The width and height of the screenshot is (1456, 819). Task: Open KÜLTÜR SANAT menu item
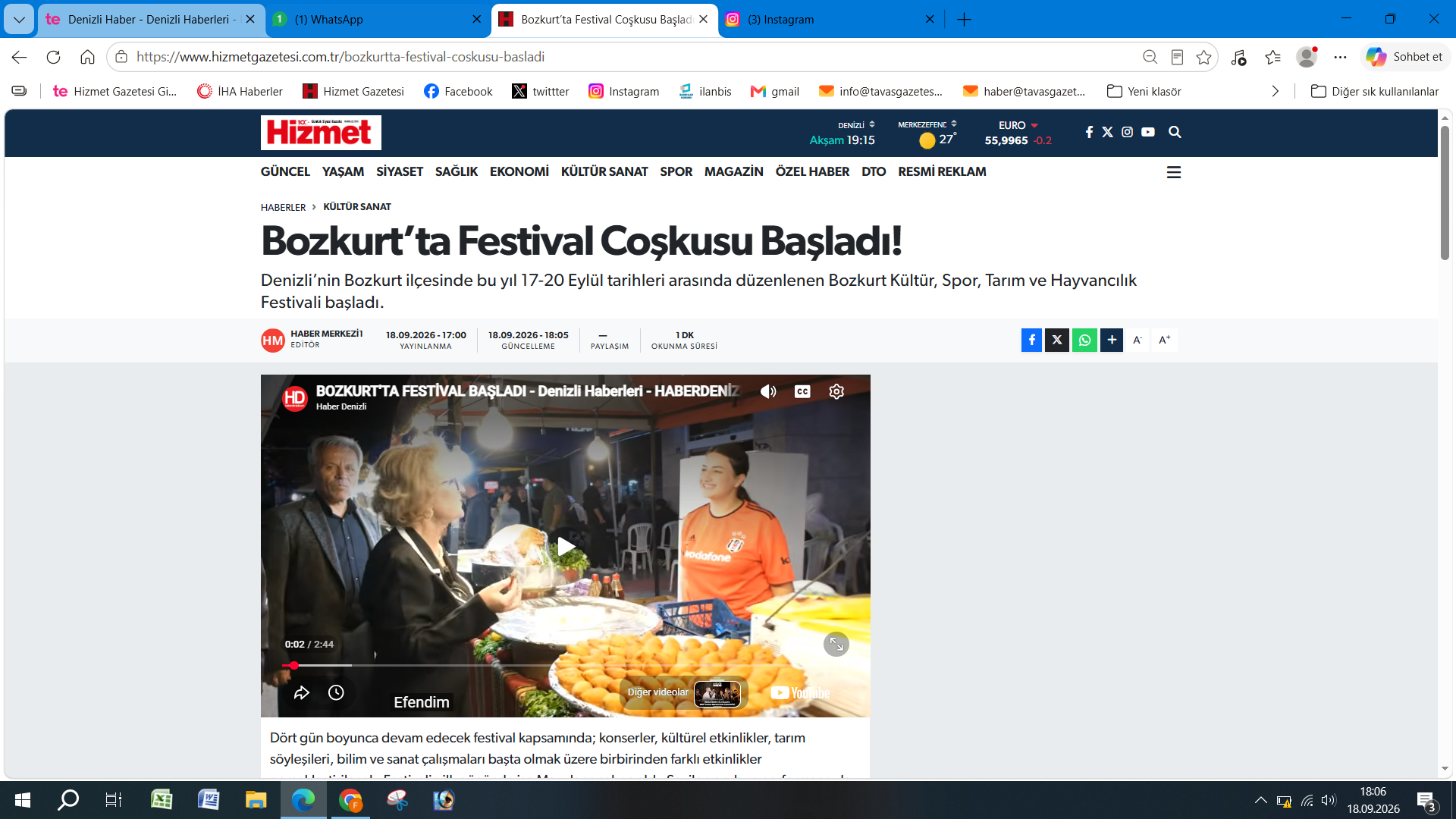click(x=604, y=171)
